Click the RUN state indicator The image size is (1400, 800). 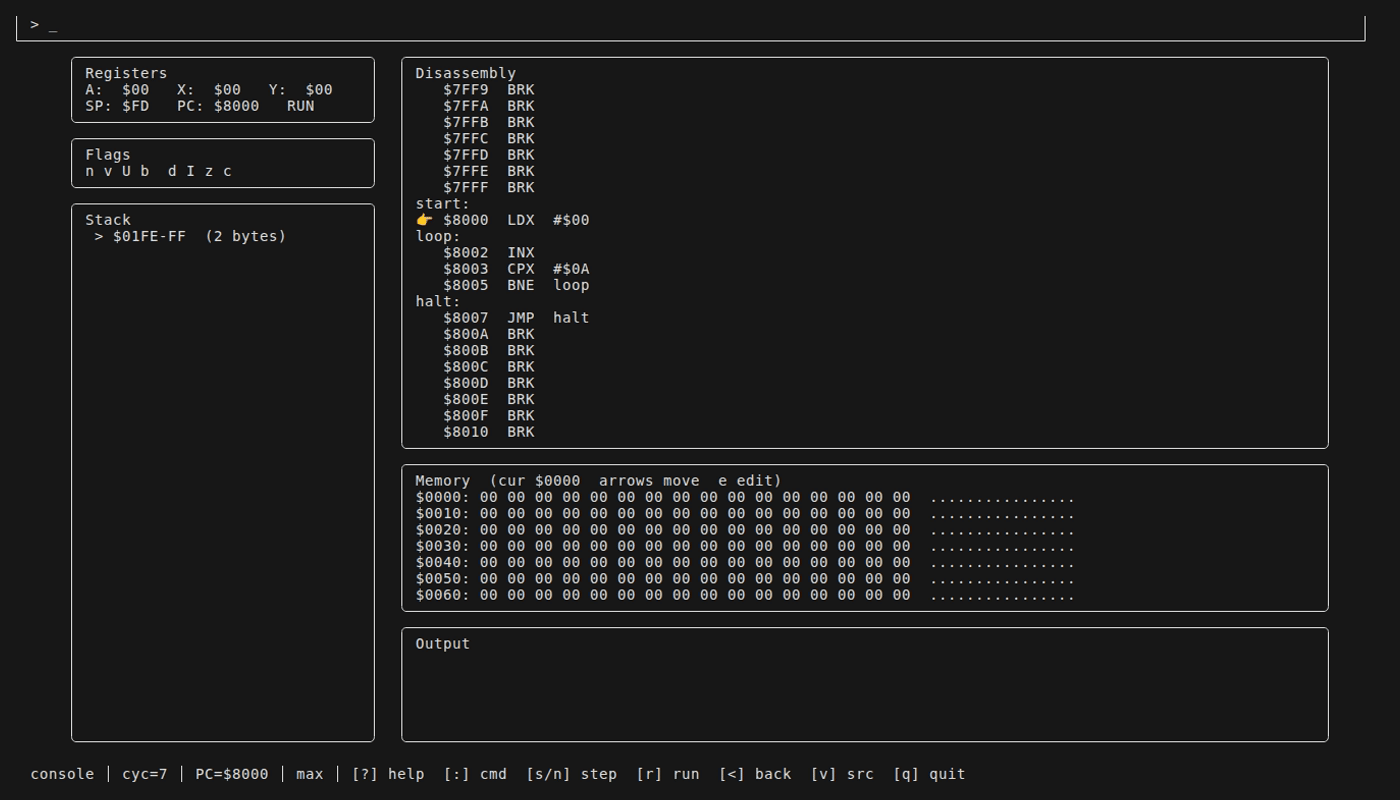300,106
